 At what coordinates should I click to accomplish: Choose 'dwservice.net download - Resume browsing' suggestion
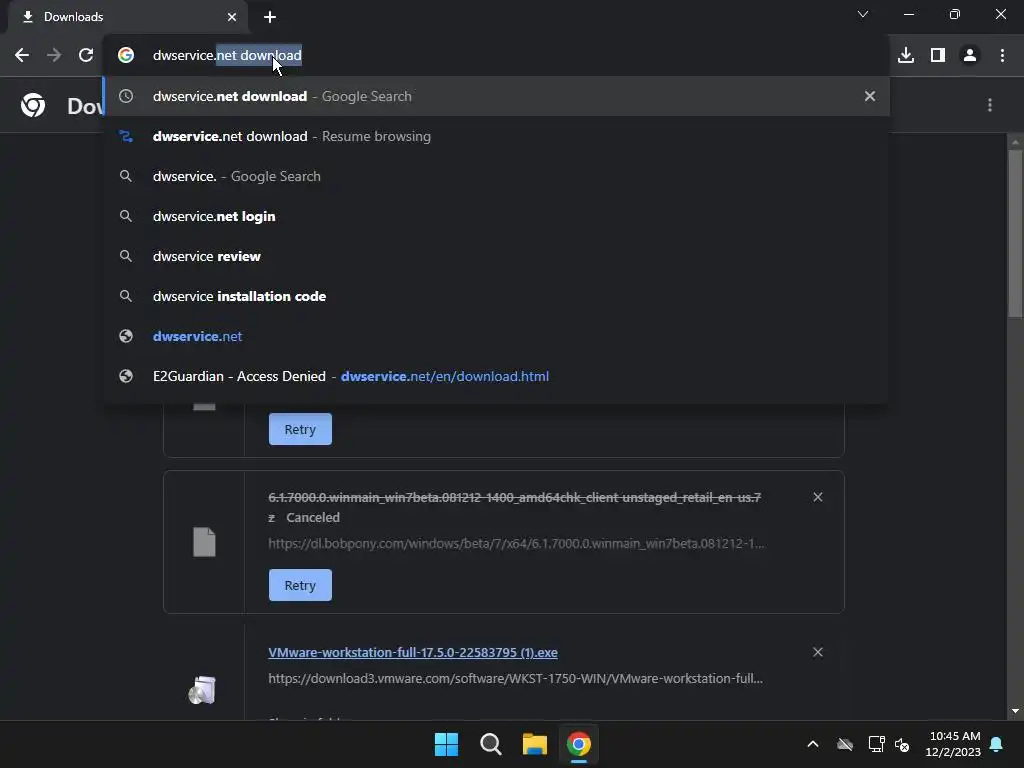496,136
